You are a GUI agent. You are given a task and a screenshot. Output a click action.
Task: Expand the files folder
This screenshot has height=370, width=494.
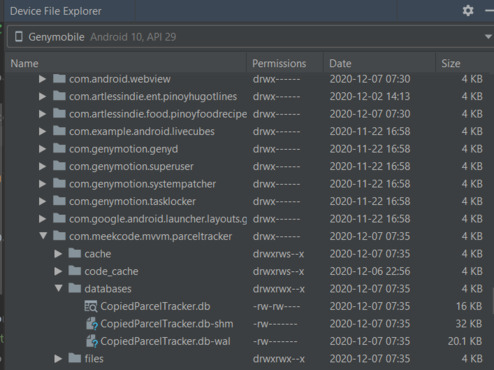tap(58, 358)
